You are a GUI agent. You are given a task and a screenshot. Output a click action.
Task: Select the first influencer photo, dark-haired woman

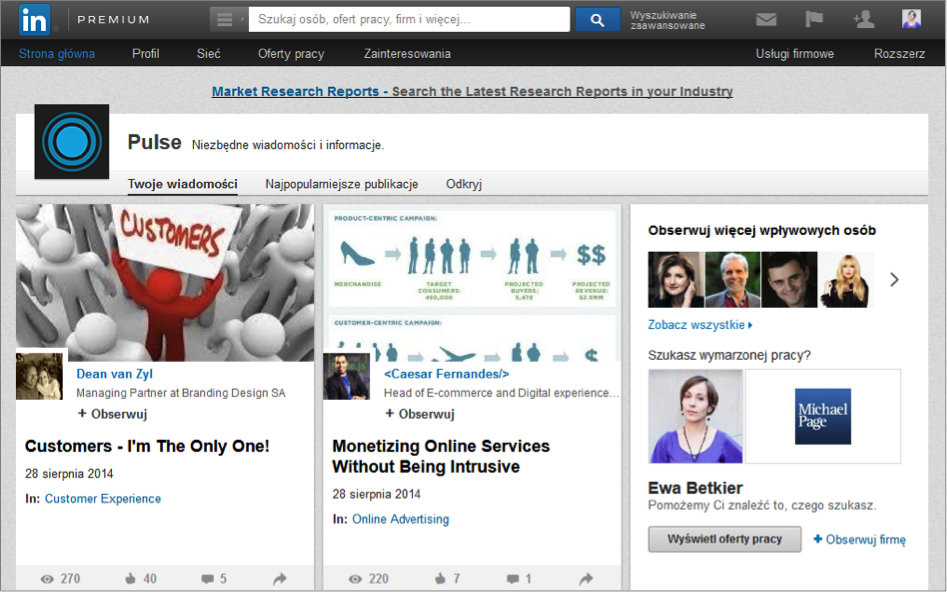tap(676, 280)
